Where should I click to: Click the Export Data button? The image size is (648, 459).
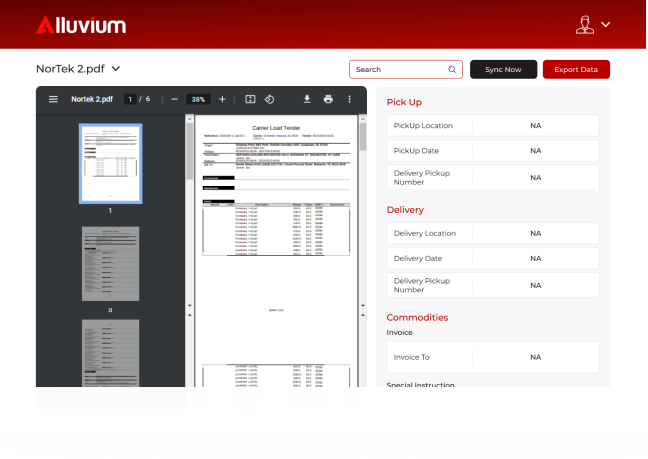click(x=576, y=70)
